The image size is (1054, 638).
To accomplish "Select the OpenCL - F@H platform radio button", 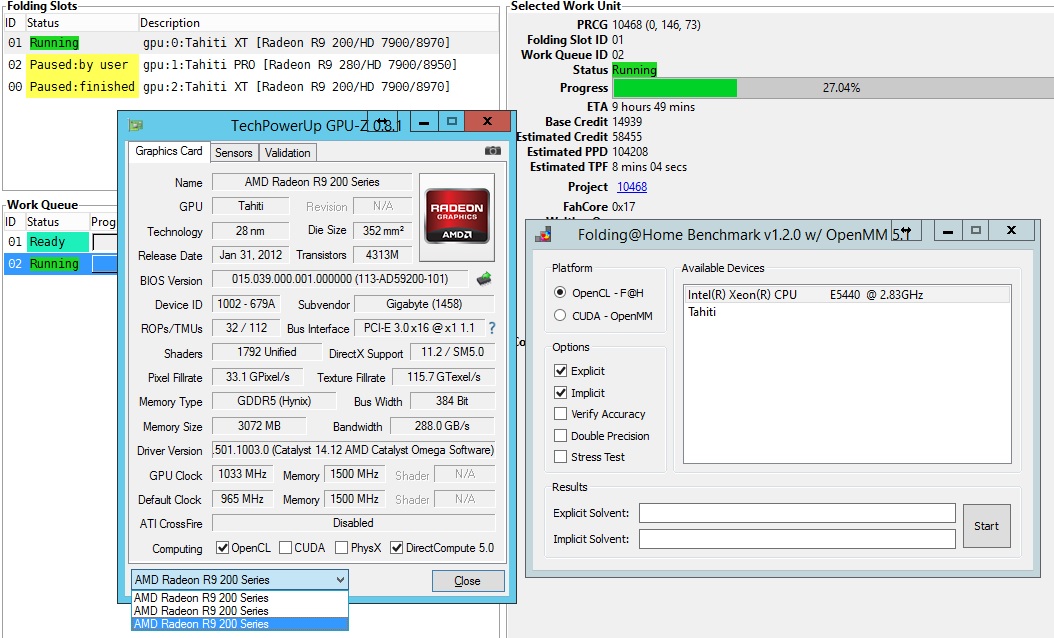I will [x=560, y=292].
